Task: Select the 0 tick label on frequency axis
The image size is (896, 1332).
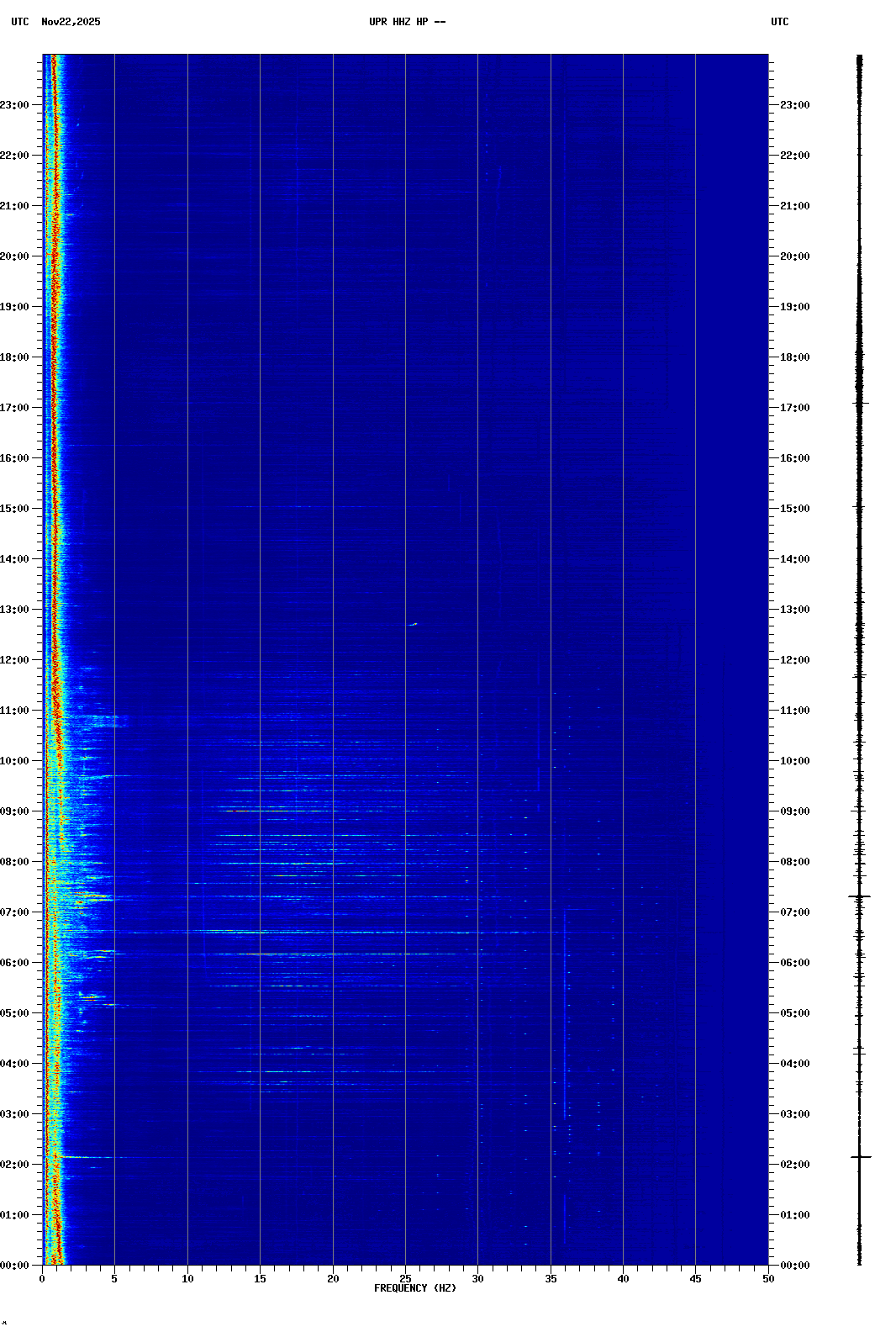Action: click(x=42, y=1279)
